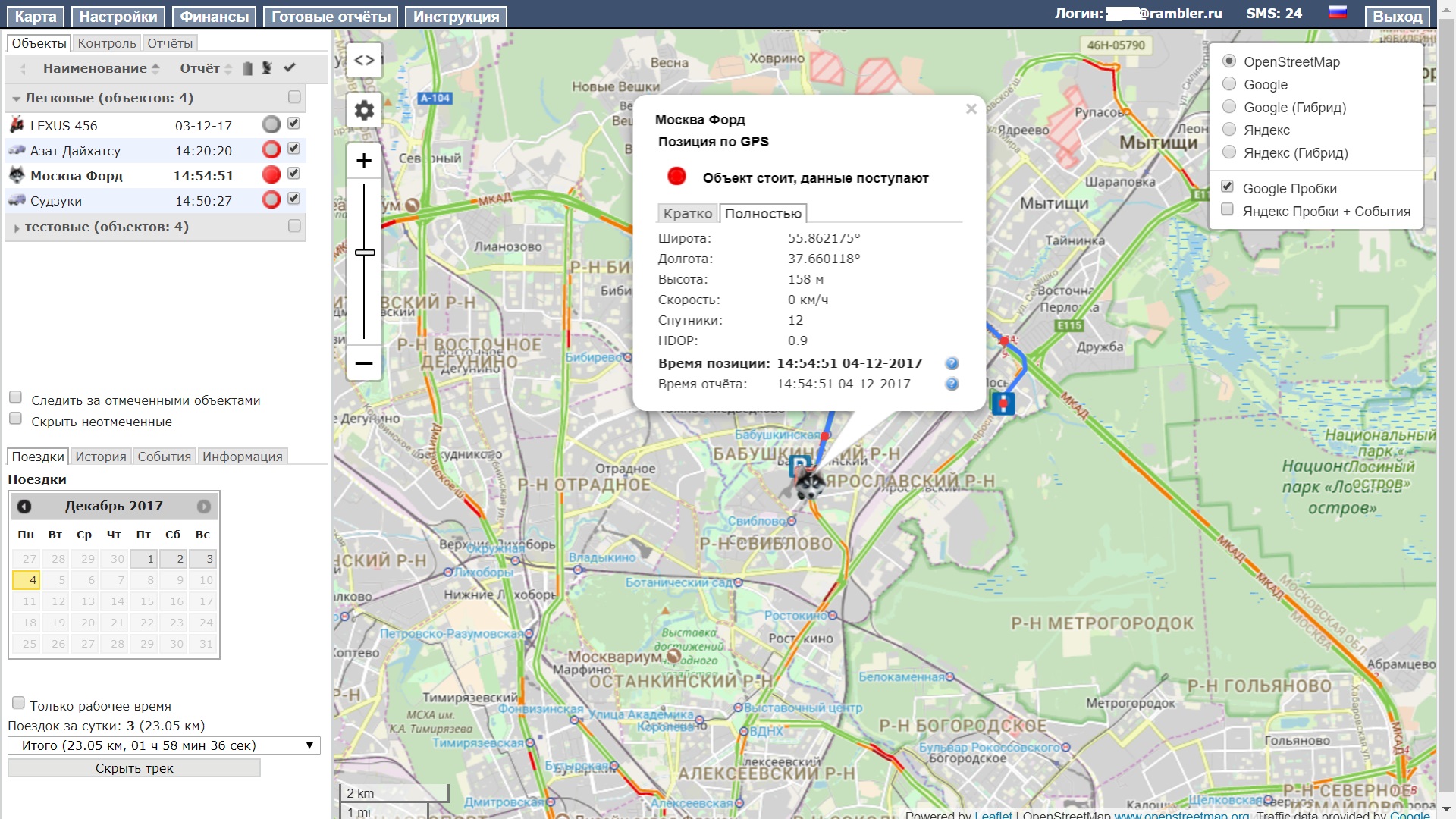Viewport: 1456px width, 819px height.
Task: Select the Яндекс map radio option
Action: [x=1229, y=130]
